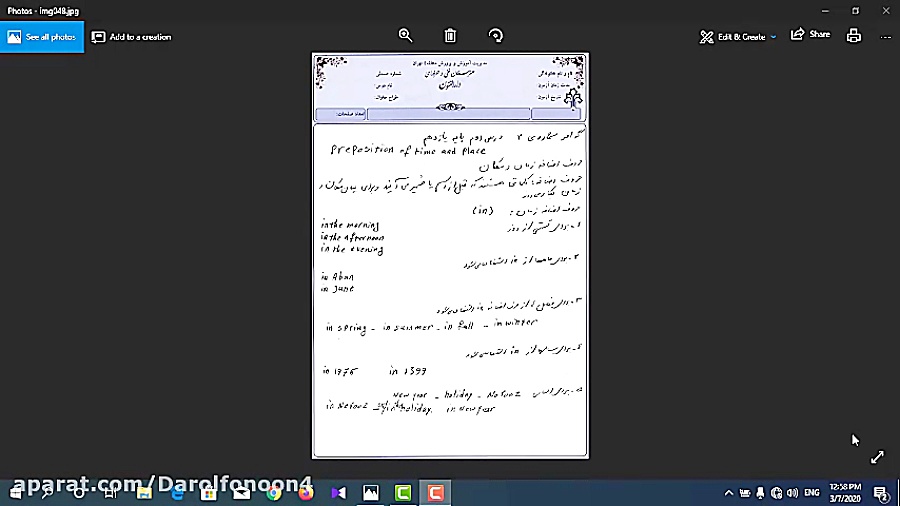900x506 pixels.
Task: Minimize the Photos window
Action: click(825, 10)
